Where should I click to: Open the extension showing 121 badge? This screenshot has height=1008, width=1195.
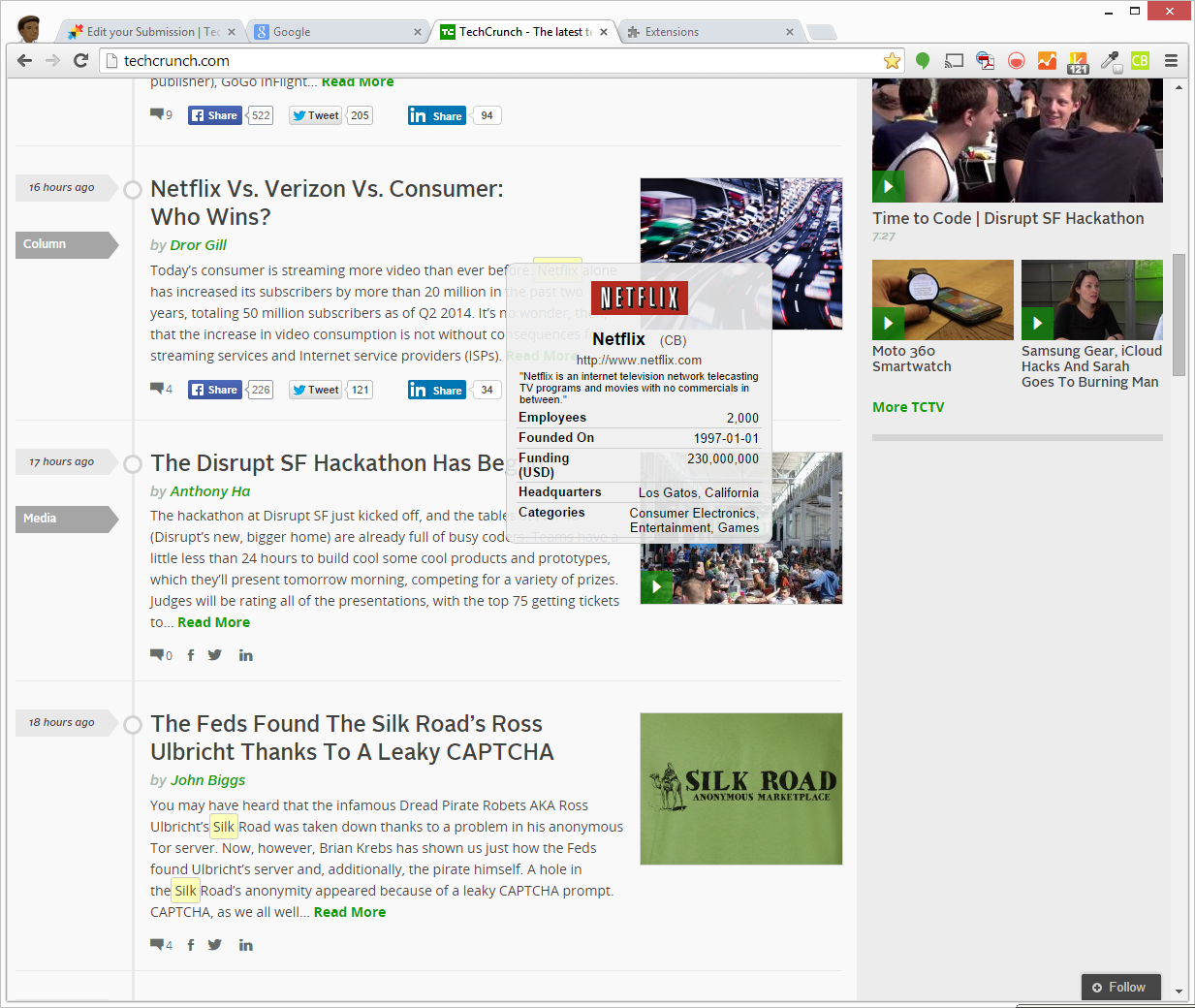tap(1078, 62)
